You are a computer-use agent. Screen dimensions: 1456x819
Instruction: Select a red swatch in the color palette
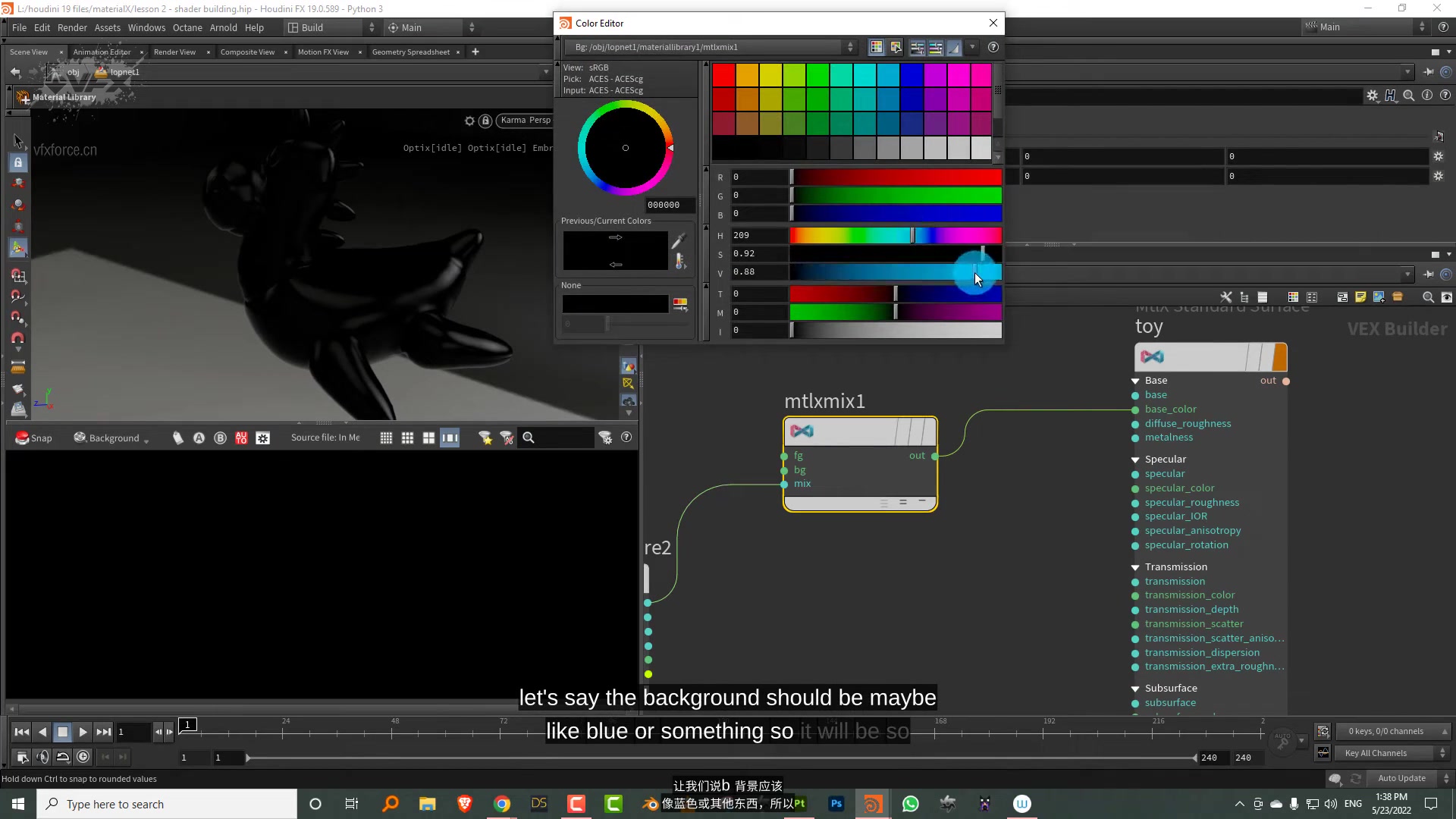coord(724,74)
